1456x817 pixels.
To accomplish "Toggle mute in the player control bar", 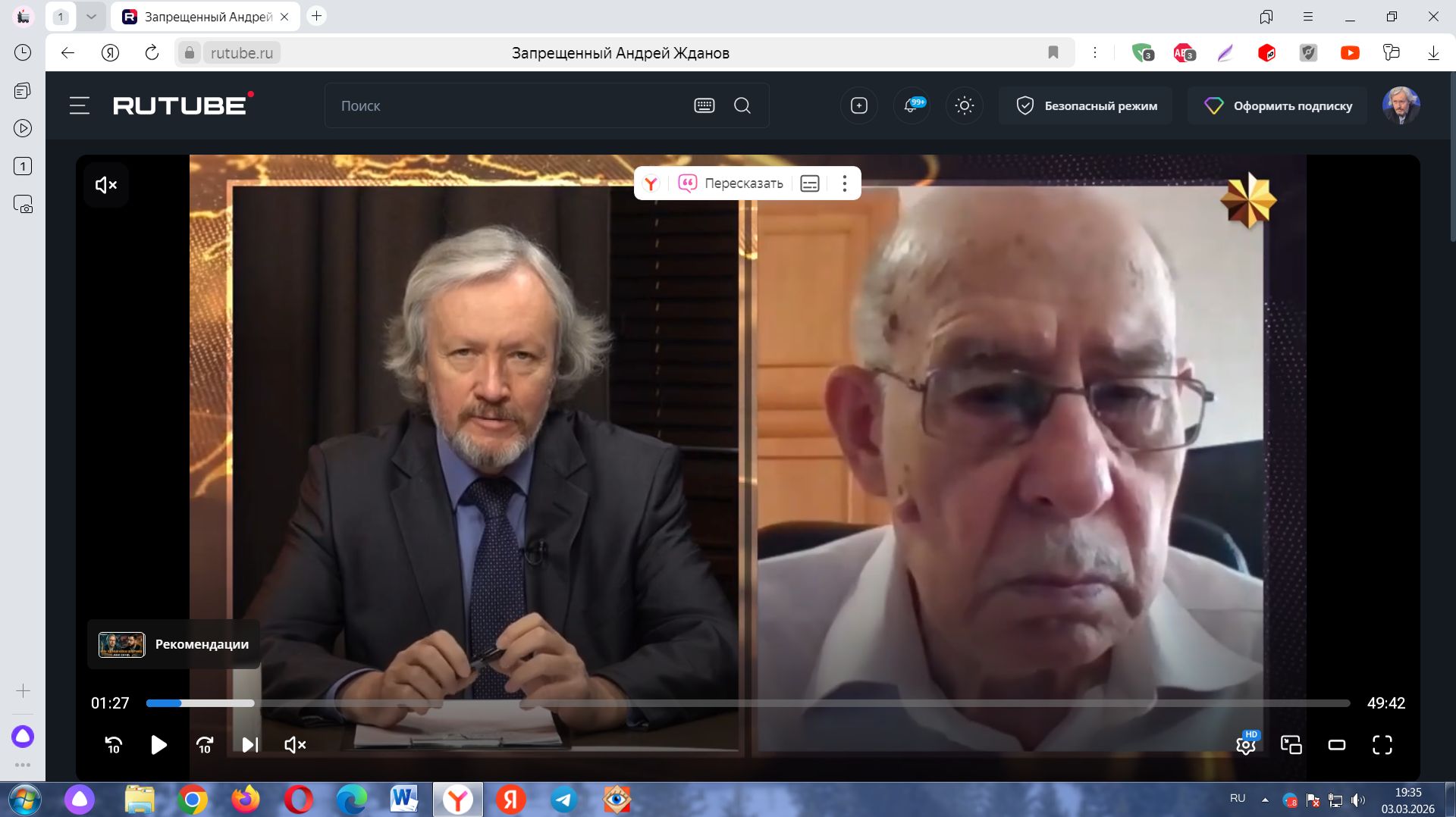I will coord(295,745).
